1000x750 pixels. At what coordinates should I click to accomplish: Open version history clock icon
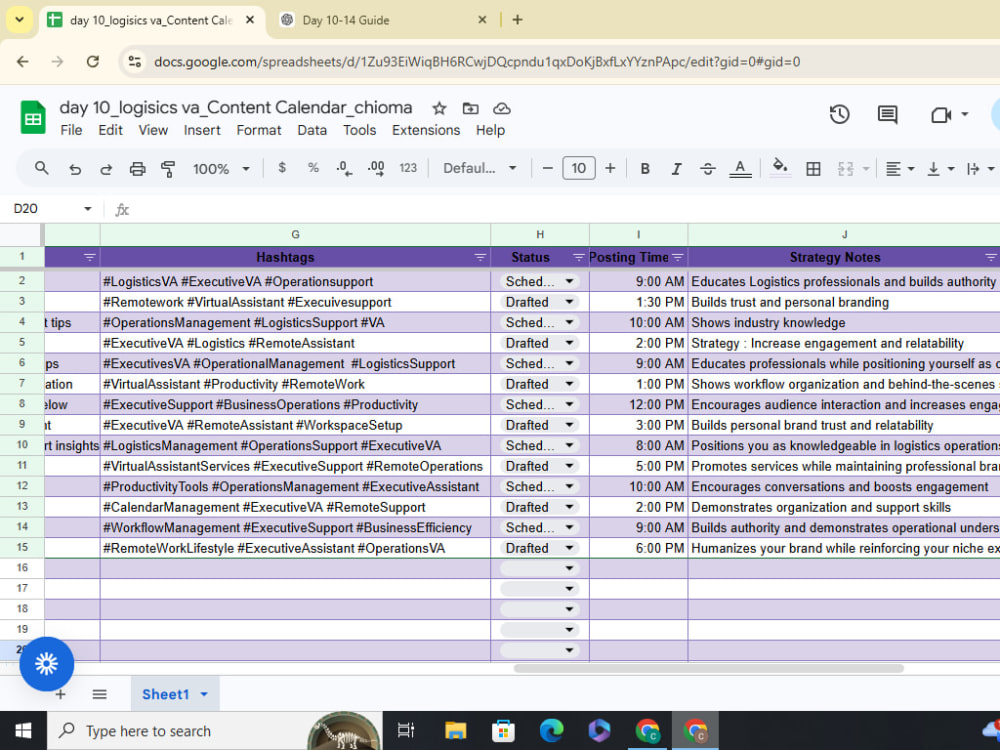[x=839, y=115]
